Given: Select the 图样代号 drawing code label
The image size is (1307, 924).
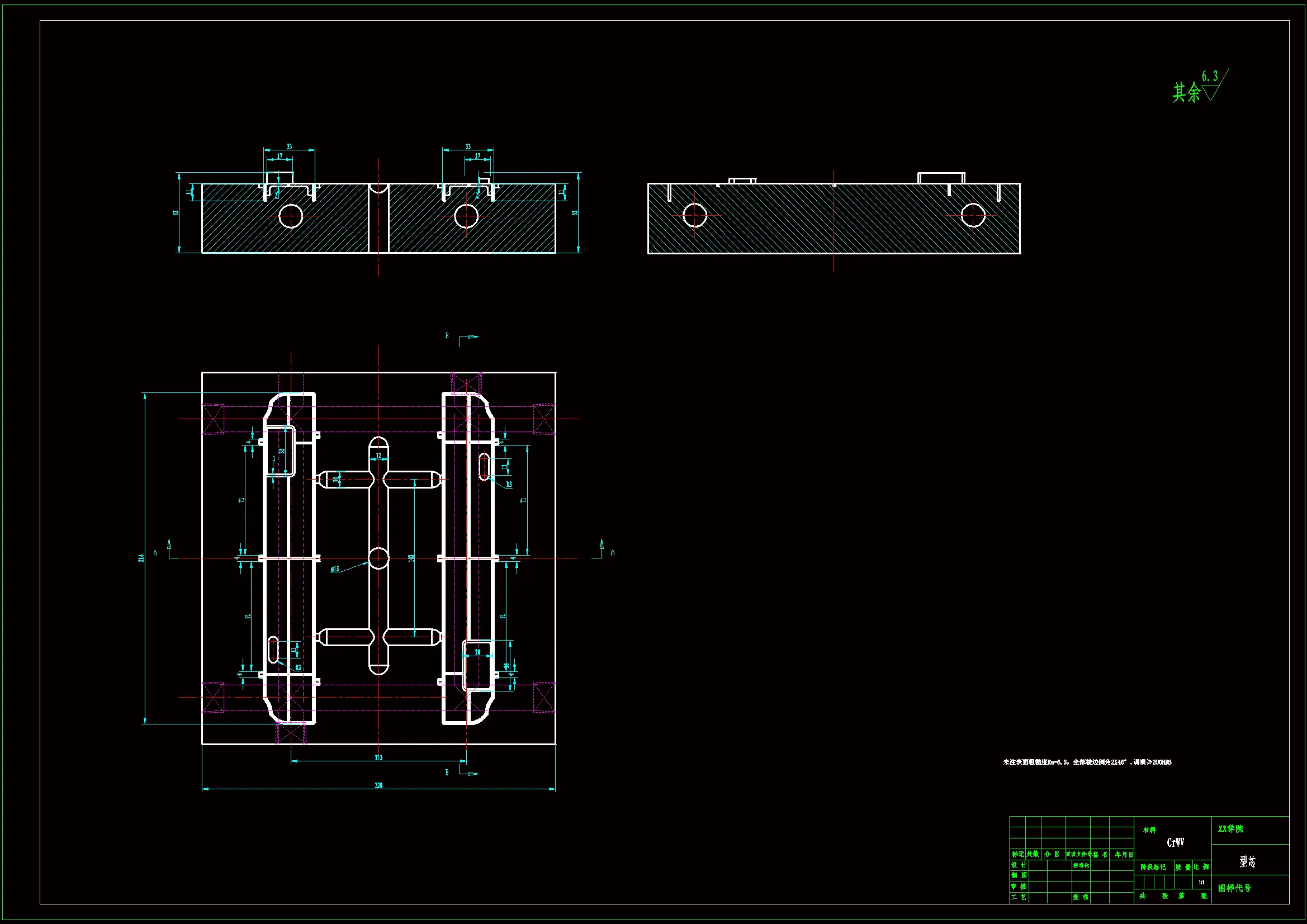Looking at the screenshot, I should click(x=1235, y=888).
